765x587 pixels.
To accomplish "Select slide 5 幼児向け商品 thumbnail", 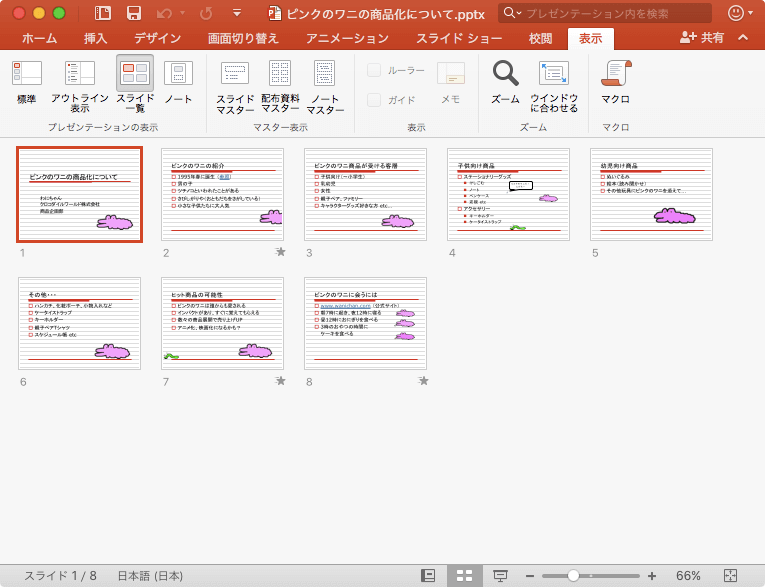I will pyautogui.click(x=651, y=194).
